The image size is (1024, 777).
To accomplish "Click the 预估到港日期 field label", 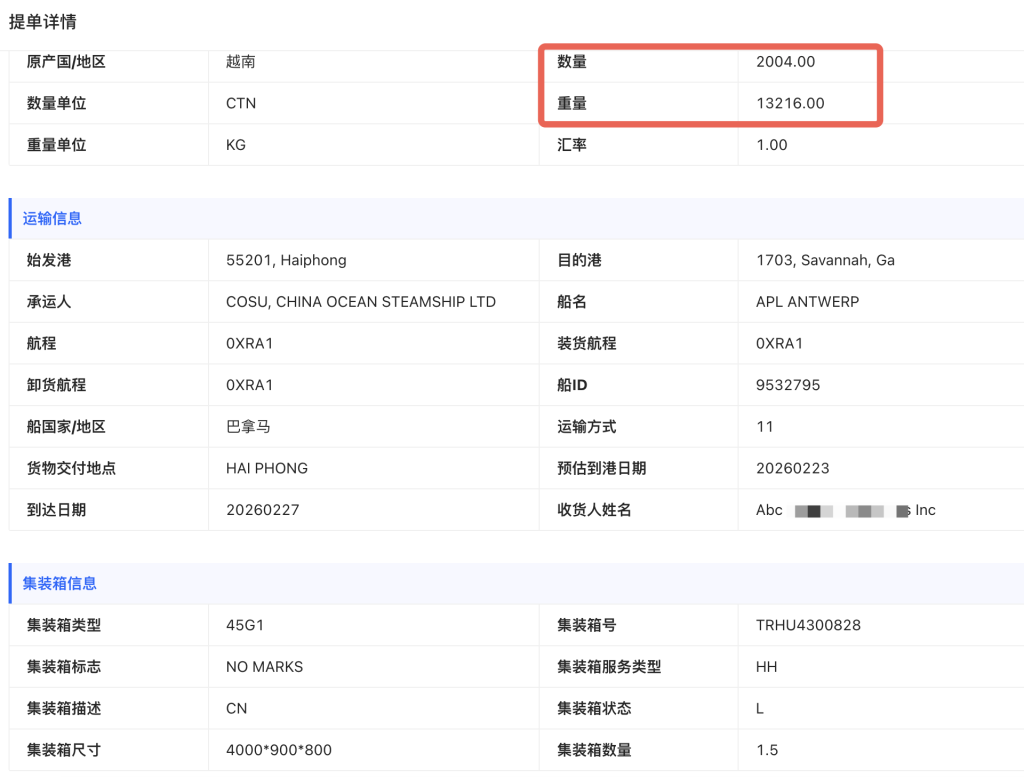I will [601, 468].
